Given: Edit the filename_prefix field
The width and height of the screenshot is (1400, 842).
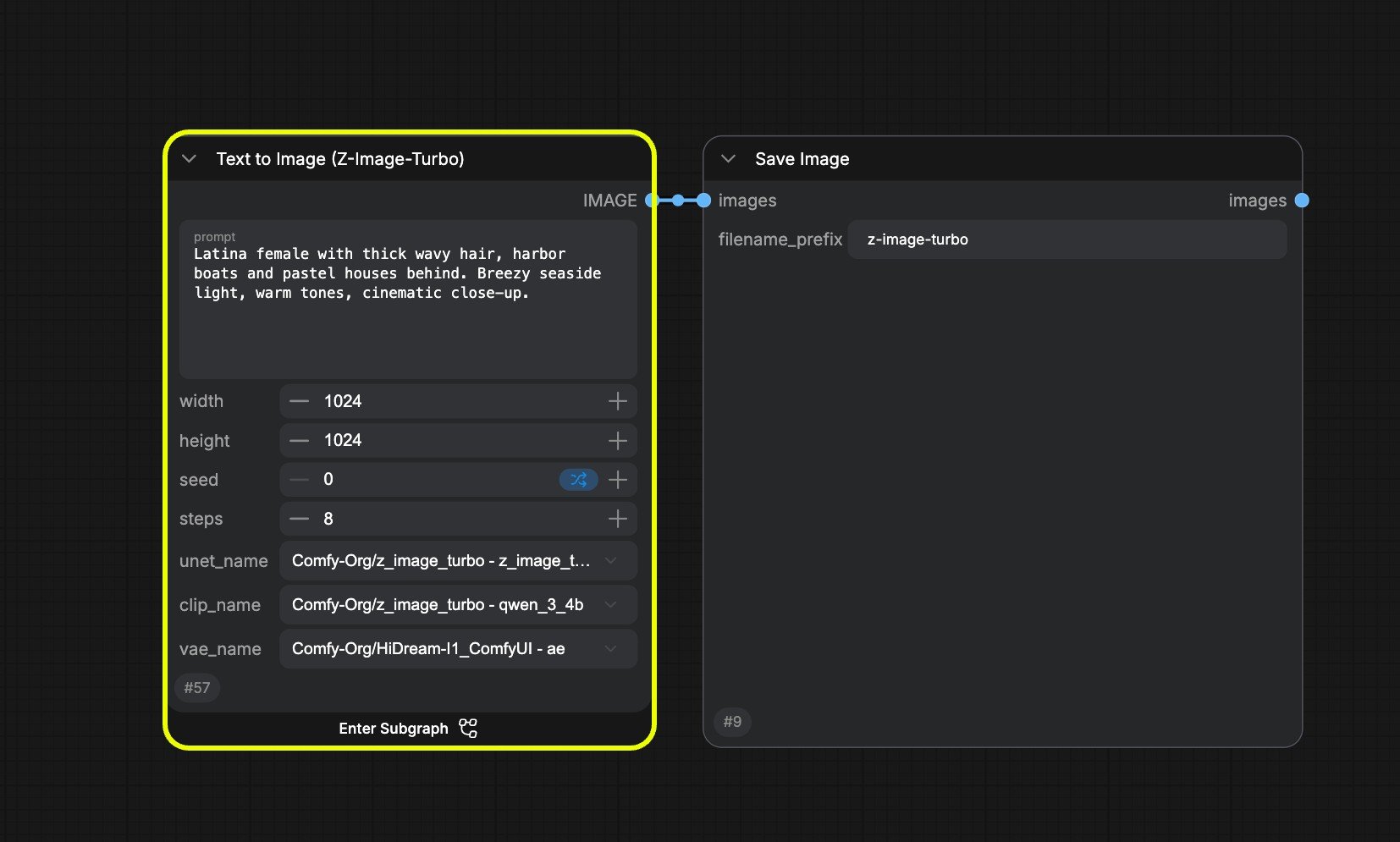Looking at the screenshot, I should [x=1067, y=239].
